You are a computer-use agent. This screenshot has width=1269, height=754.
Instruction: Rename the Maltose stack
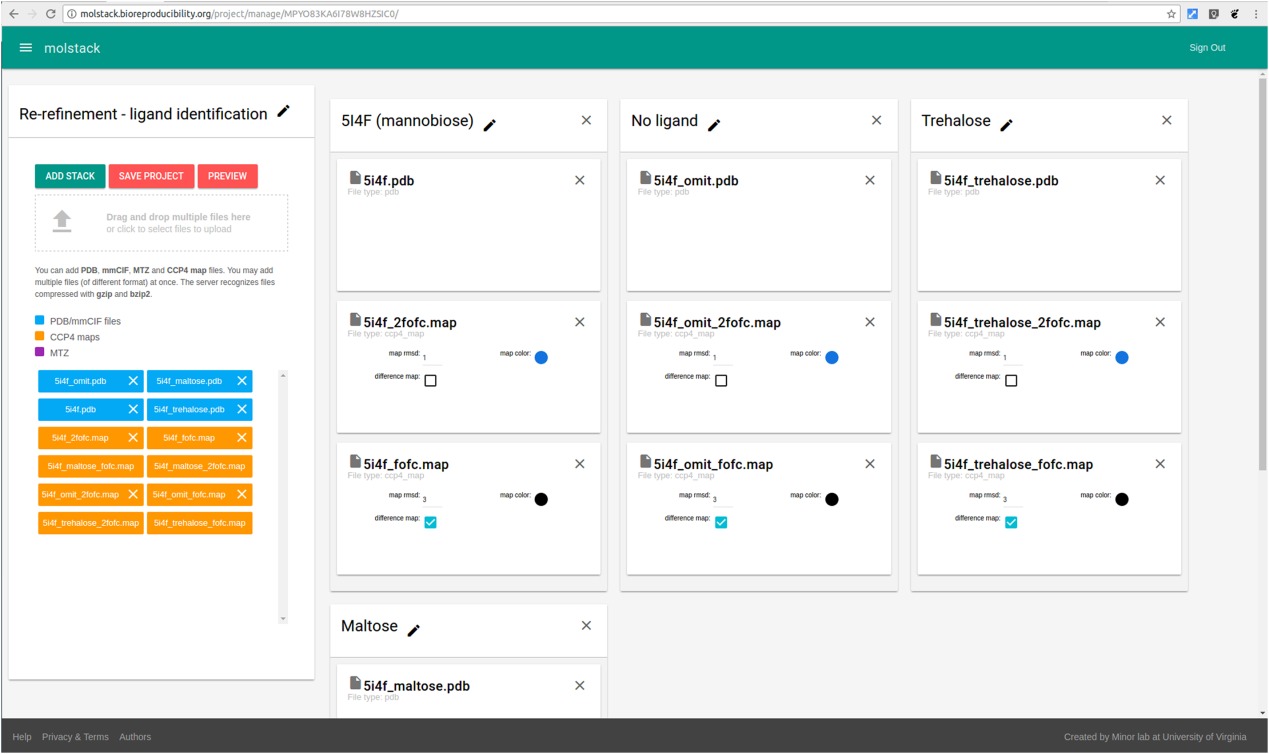414,630
